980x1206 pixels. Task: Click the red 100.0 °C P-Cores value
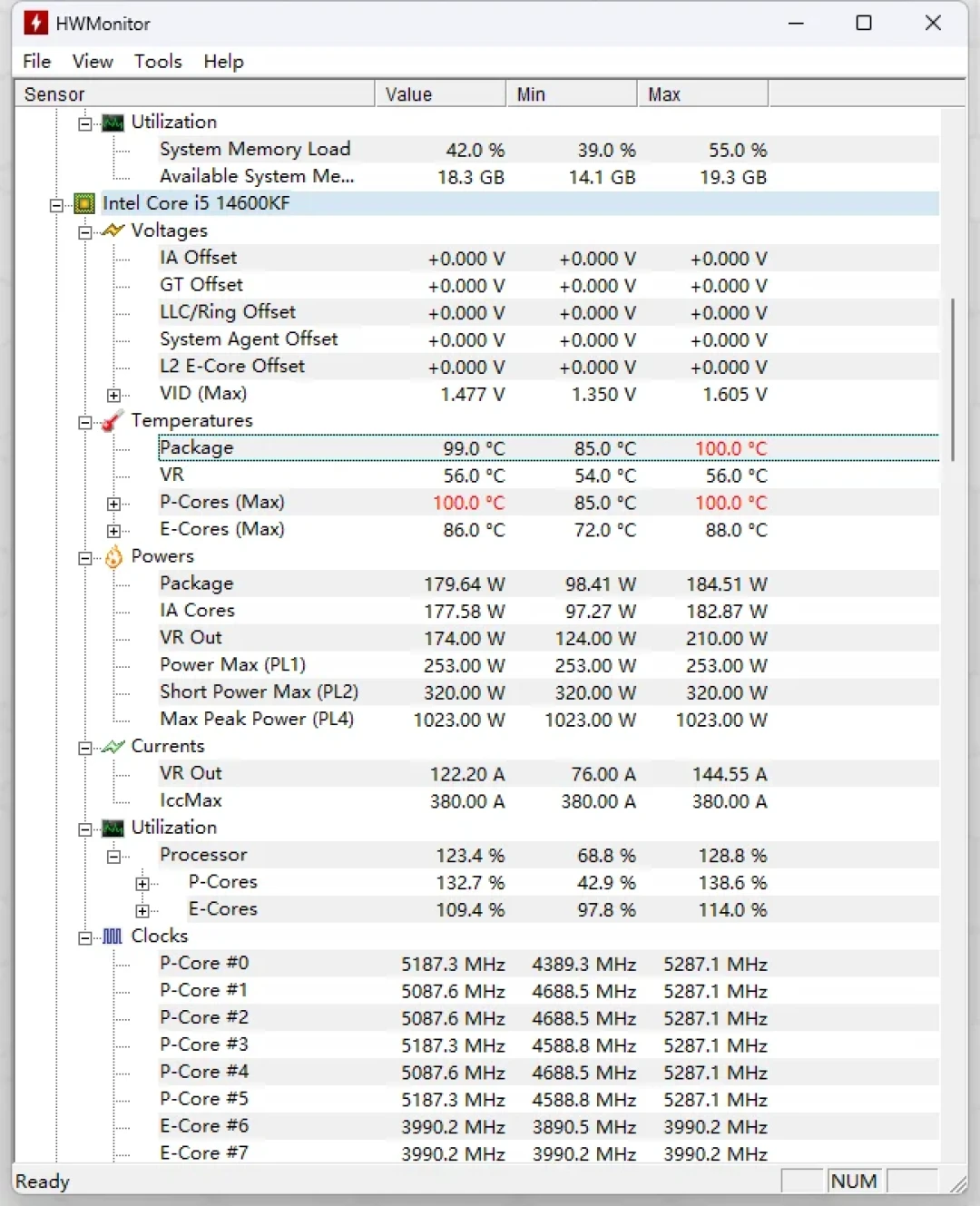468,503
